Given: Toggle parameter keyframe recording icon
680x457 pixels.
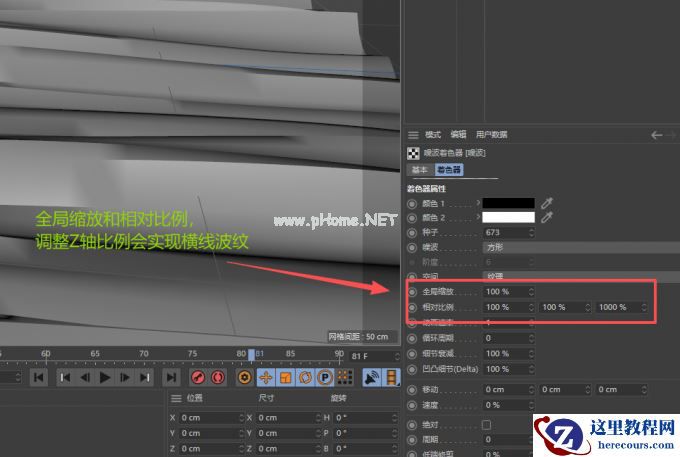Looking at the screenshot, I should pos(325,377).
